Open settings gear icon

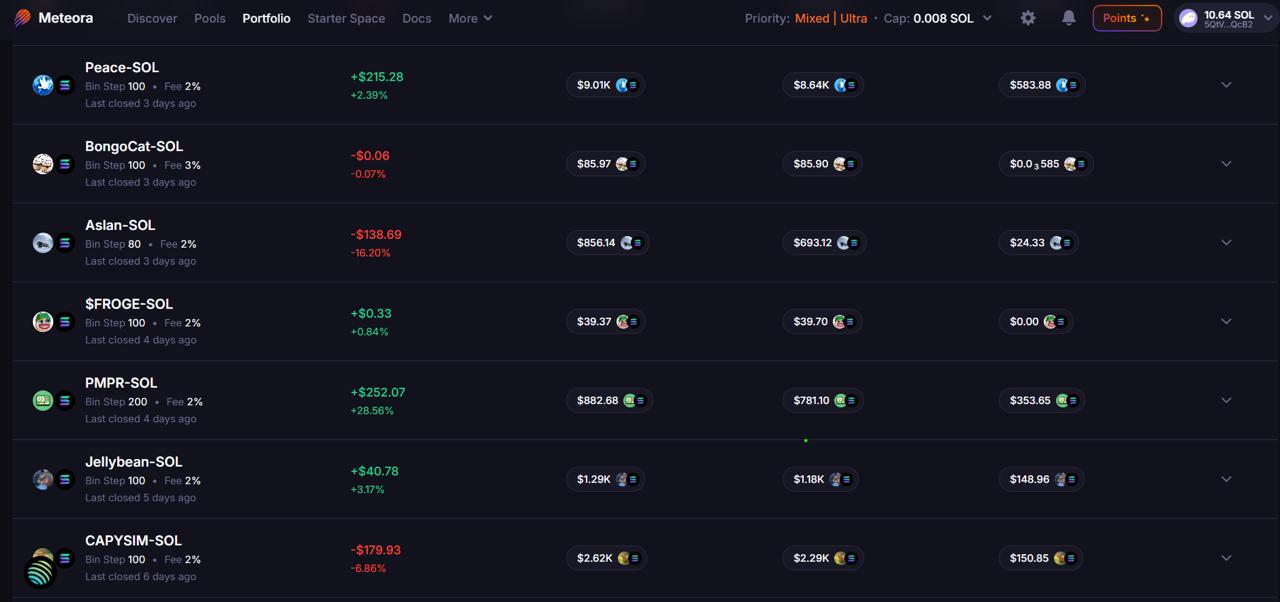pos(1028,18)
